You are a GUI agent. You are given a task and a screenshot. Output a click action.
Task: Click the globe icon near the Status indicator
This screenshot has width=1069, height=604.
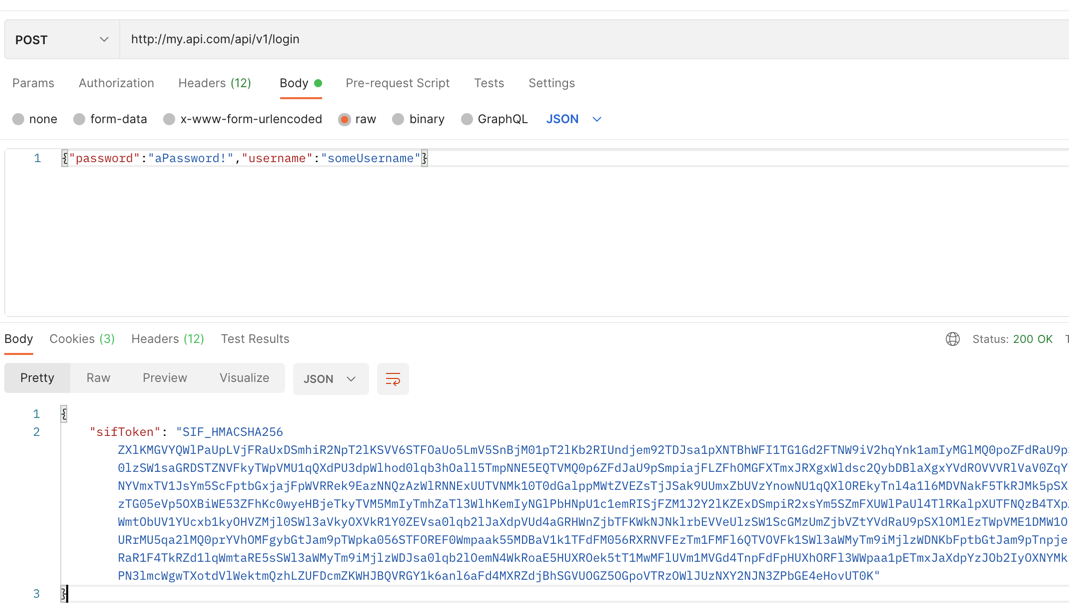(x=952, y=339)
